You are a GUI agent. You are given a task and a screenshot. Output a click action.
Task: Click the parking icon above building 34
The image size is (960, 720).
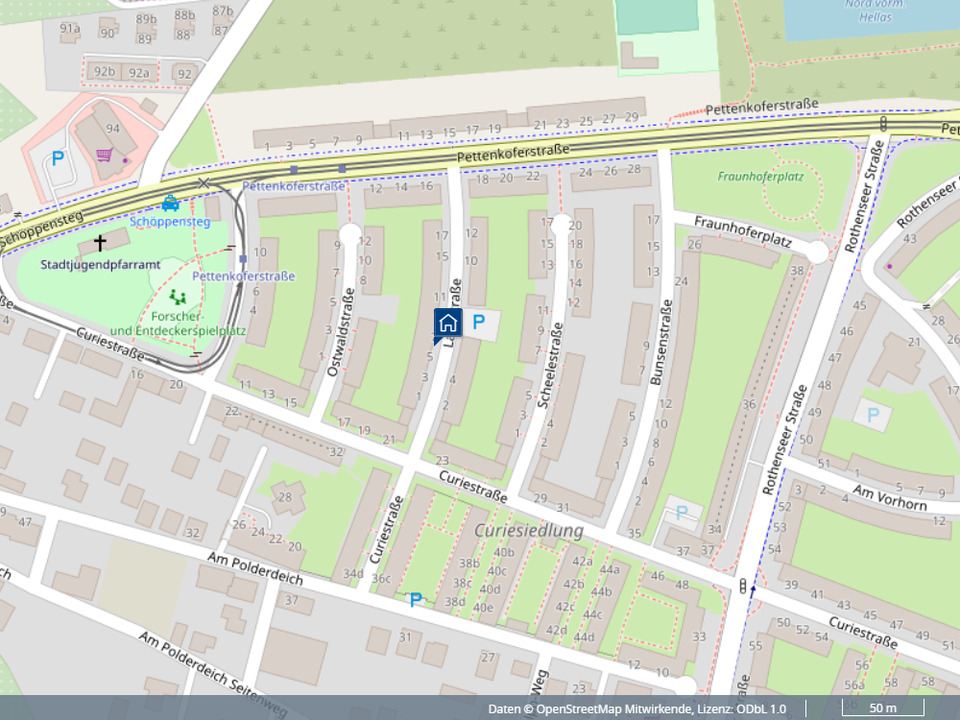click(x=683, y=512)
